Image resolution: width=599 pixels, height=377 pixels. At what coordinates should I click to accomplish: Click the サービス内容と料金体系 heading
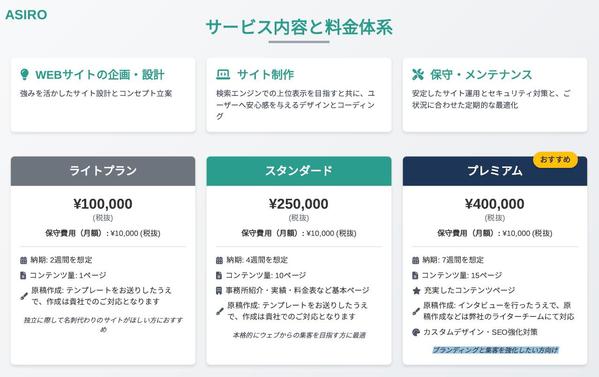coord(299,28)
